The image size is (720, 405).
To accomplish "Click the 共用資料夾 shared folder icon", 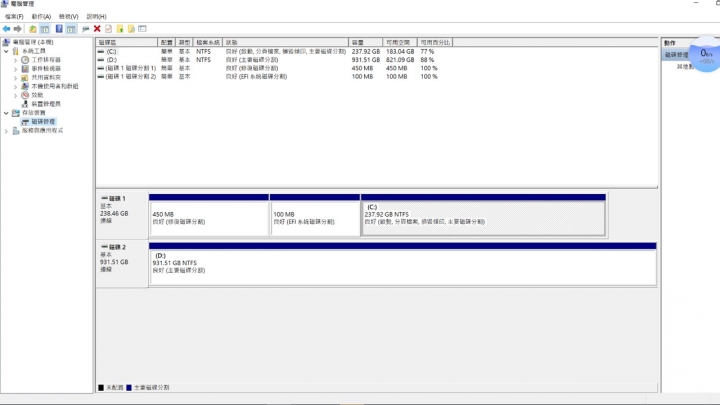I will point(25,77).
